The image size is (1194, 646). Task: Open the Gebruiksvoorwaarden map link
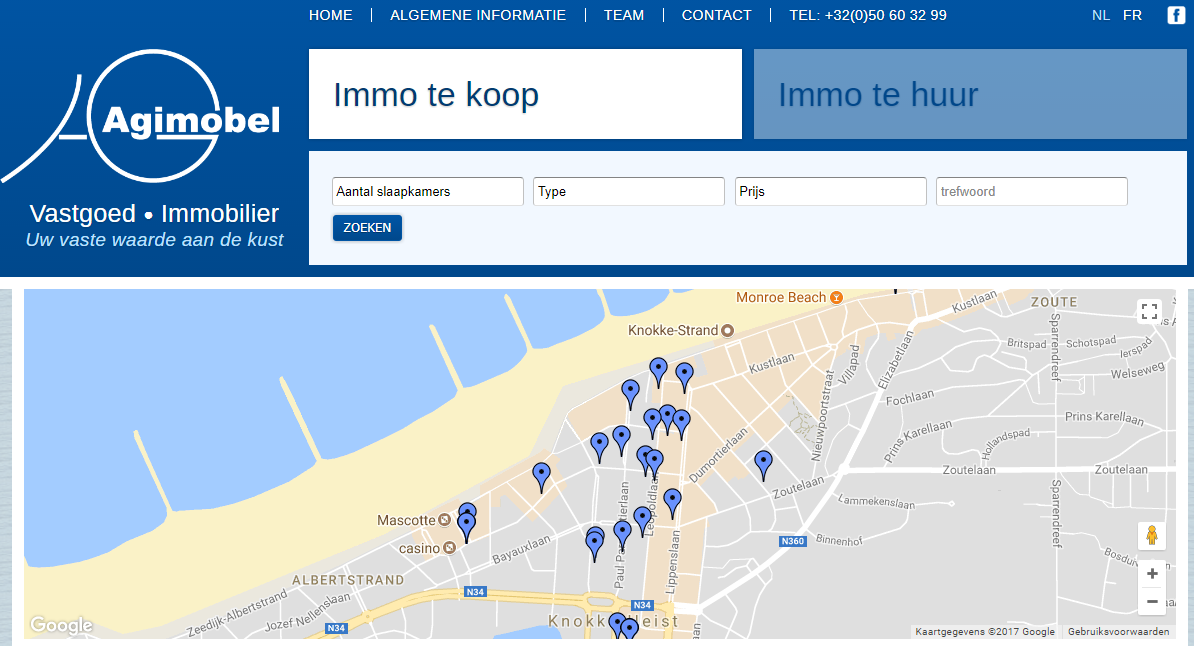pos(1118,632)
